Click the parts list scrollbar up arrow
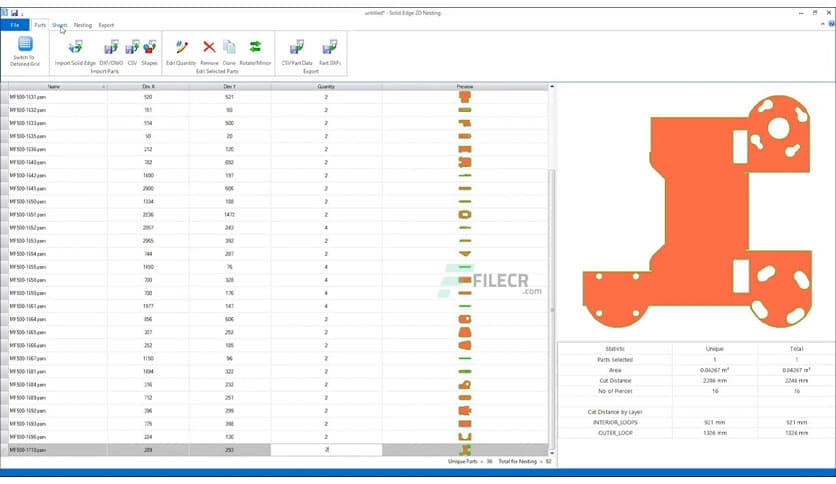This screenshot has width=836, height=484. (x=552, y=86)
